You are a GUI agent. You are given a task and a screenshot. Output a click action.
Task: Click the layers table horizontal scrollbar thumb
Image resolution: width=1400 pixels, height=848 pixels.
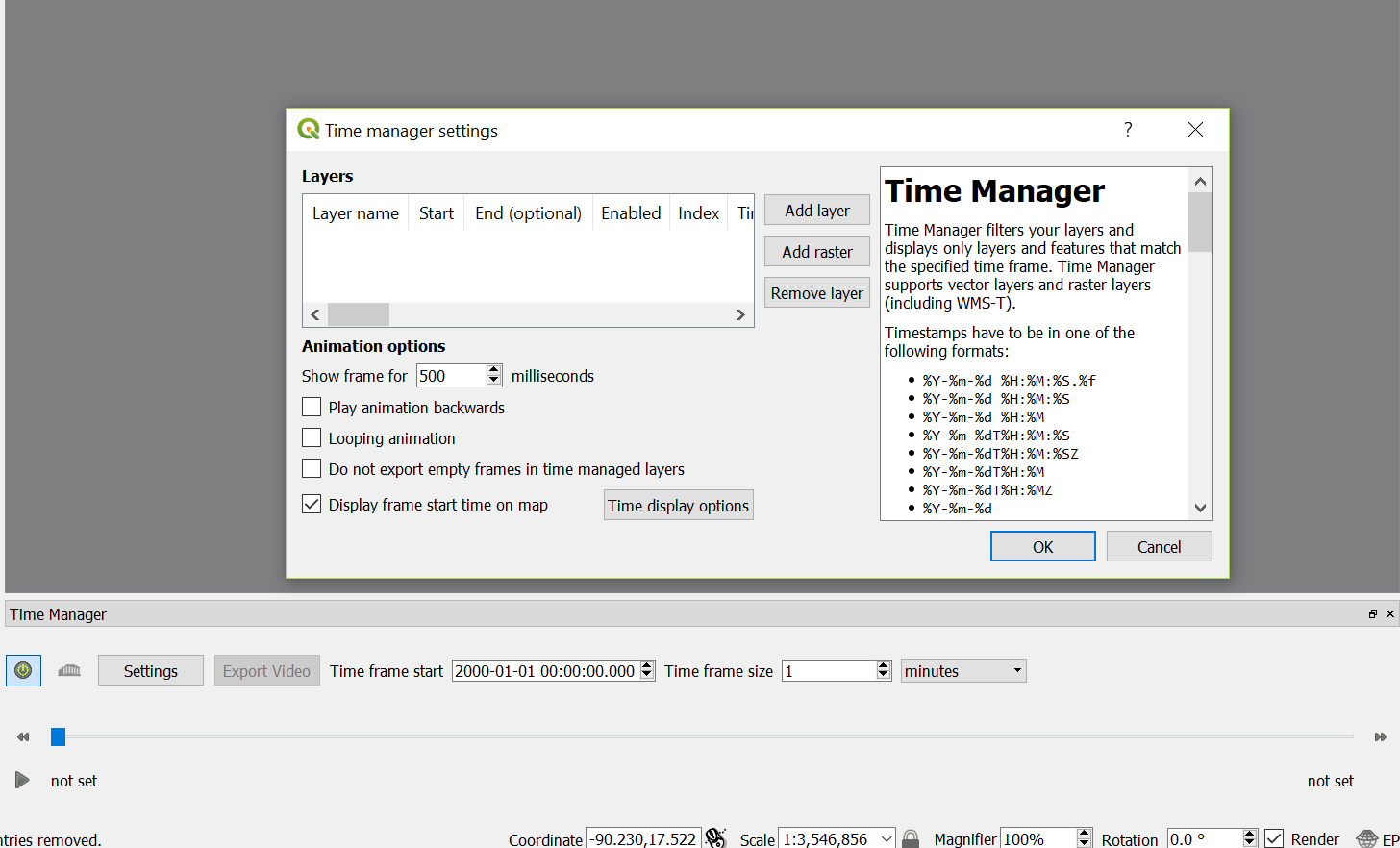(x=359, y=314)
